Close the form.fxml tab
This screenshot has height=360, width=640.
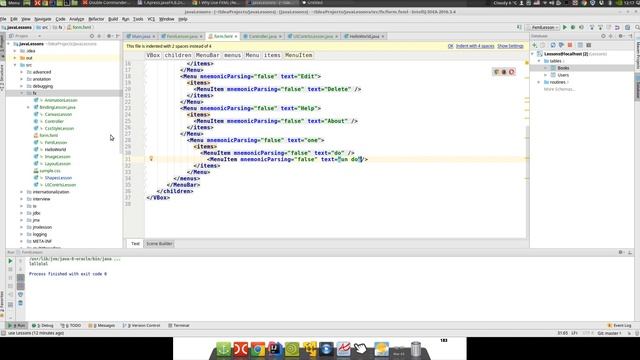coord(236,37)
